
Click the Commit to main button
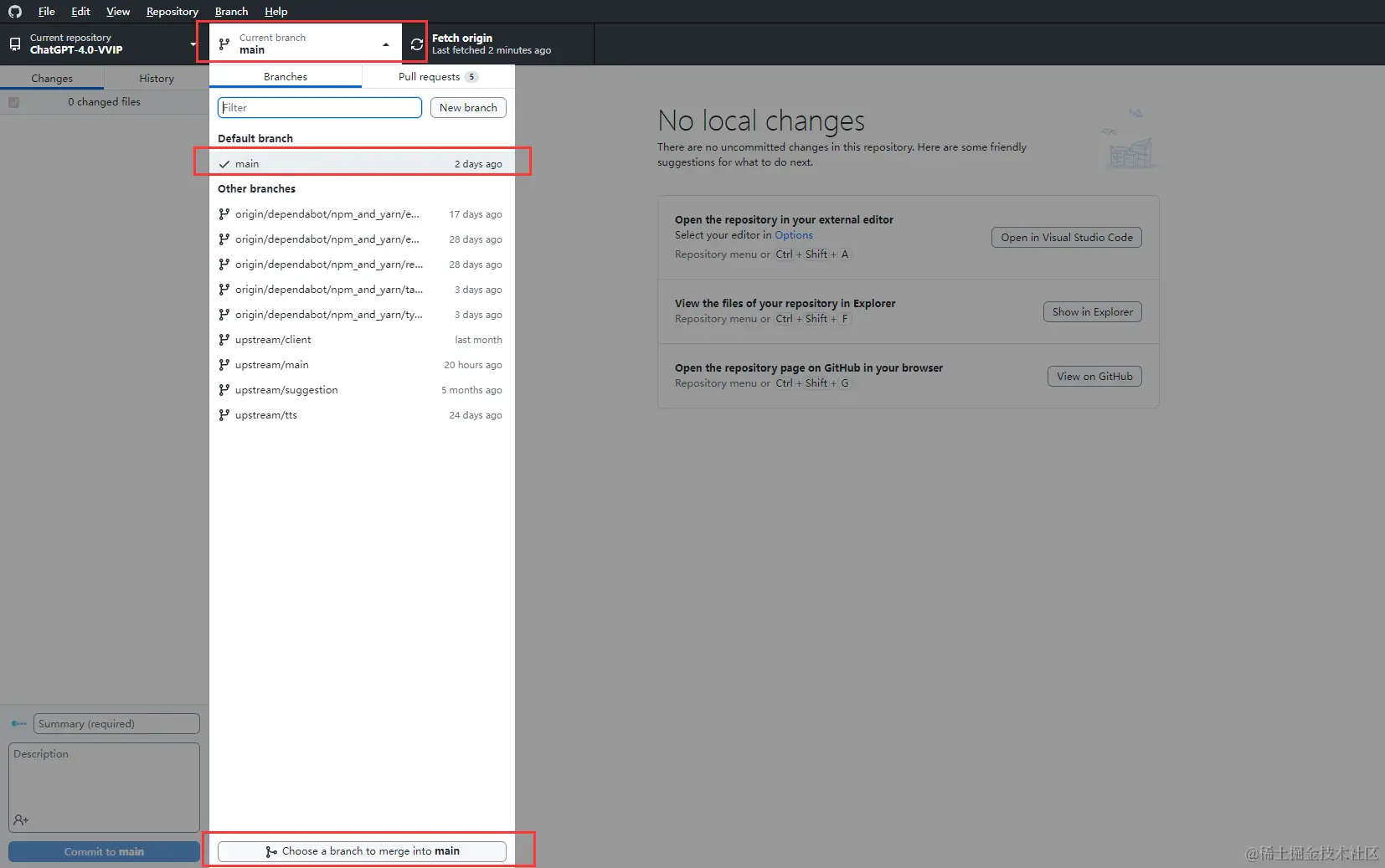click(104, 851)
